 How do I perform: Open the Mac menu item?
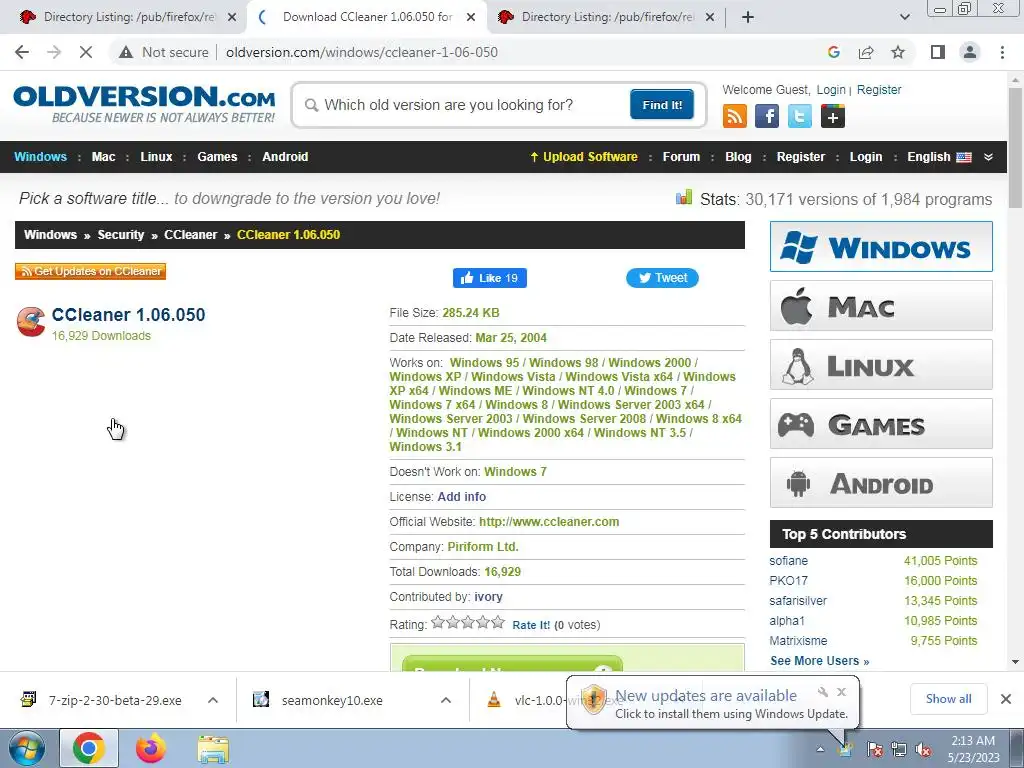click(x=103, y=157)
